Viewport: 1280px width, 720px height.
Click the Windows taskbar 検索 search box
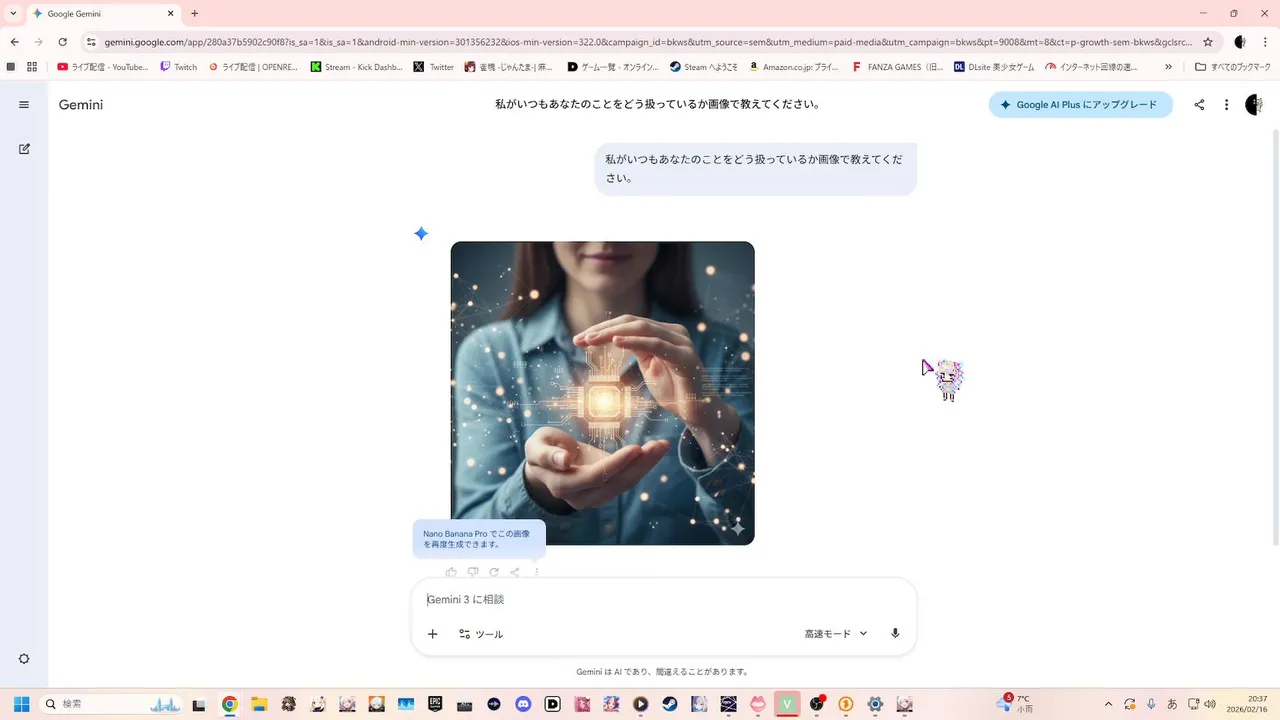[113, 704]
